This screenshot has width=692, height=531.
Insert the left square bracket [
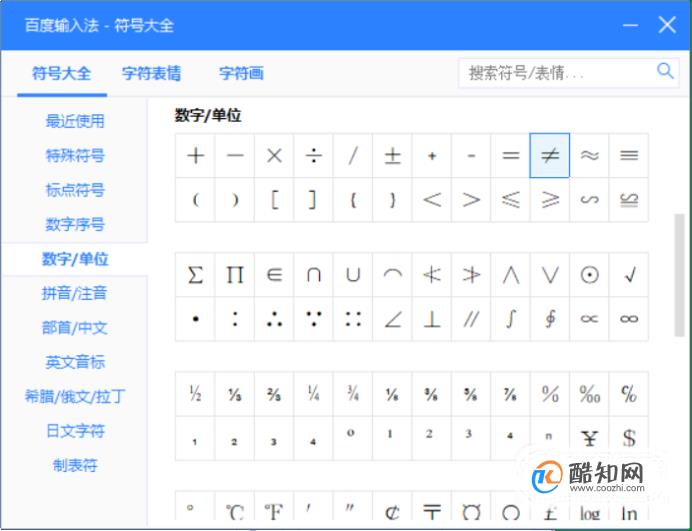(x=274, y=200)
